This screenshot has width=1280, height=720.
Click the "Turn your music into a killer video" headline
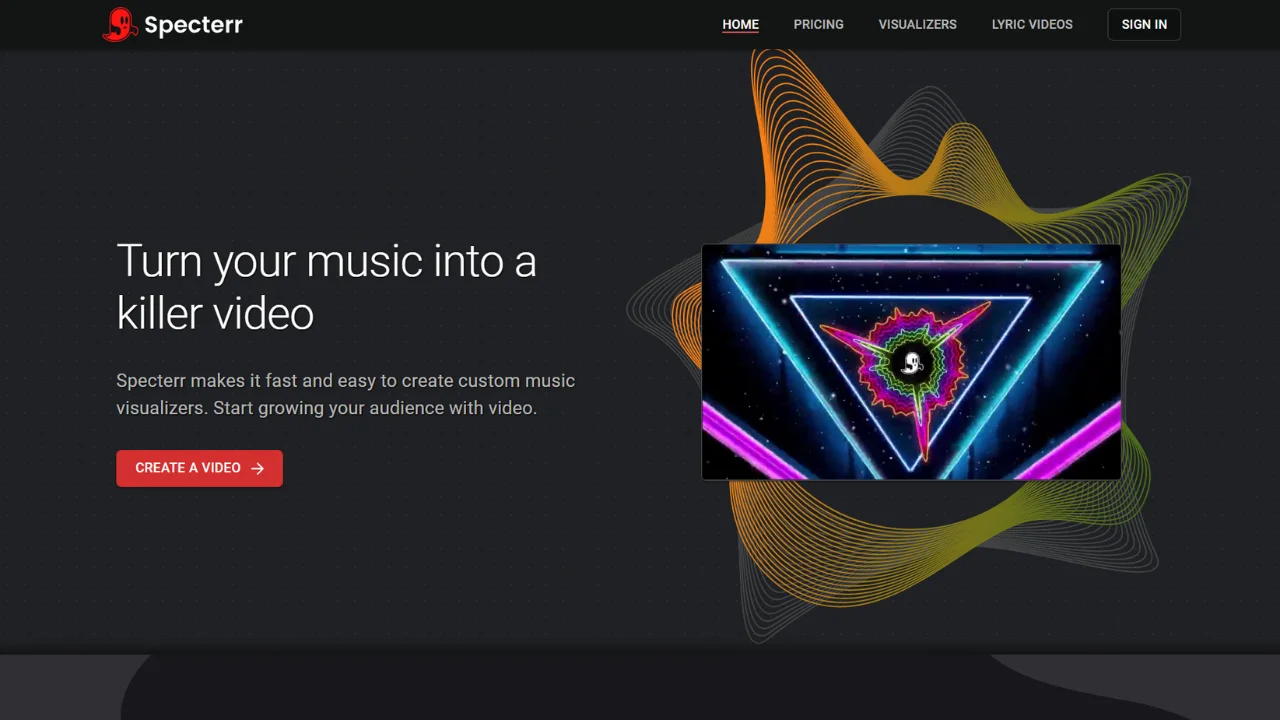click(326, 287)
